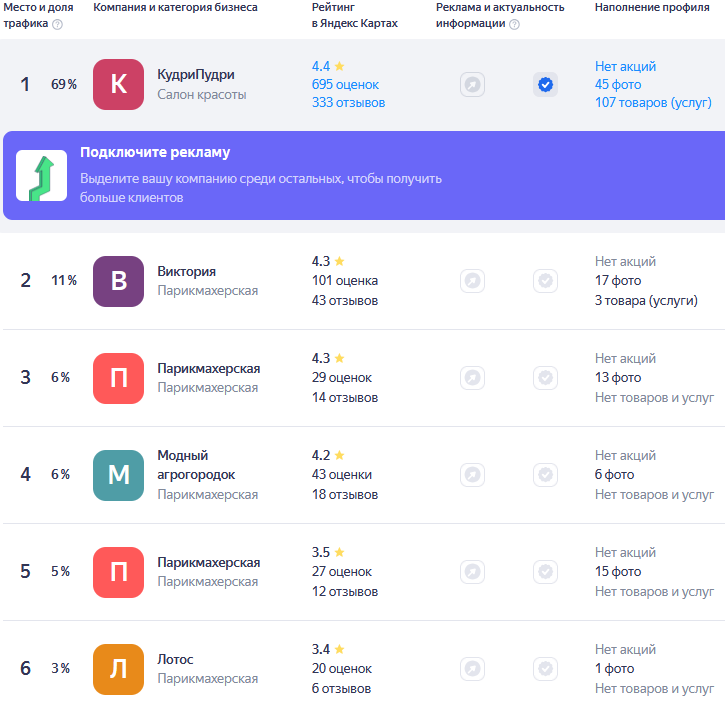Open the 107 товаров (услуг) link

[653, 103]
